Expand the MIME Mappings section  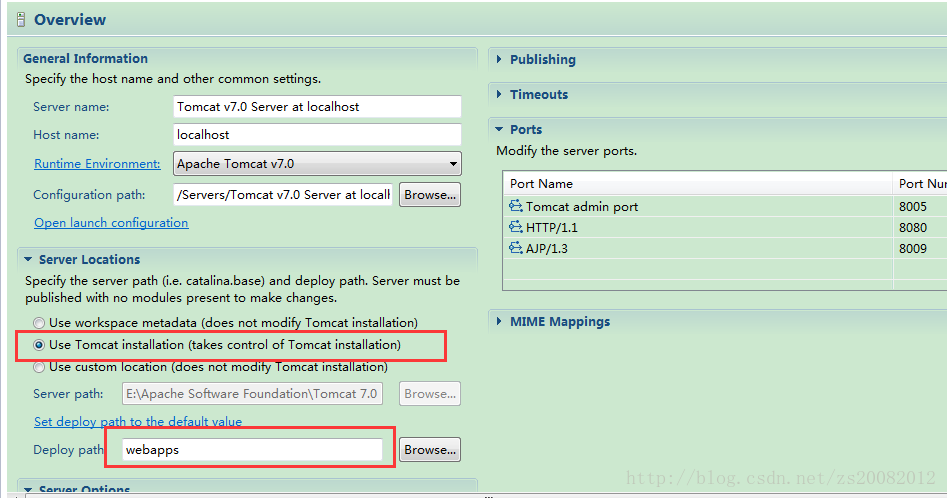click(499, 321)
